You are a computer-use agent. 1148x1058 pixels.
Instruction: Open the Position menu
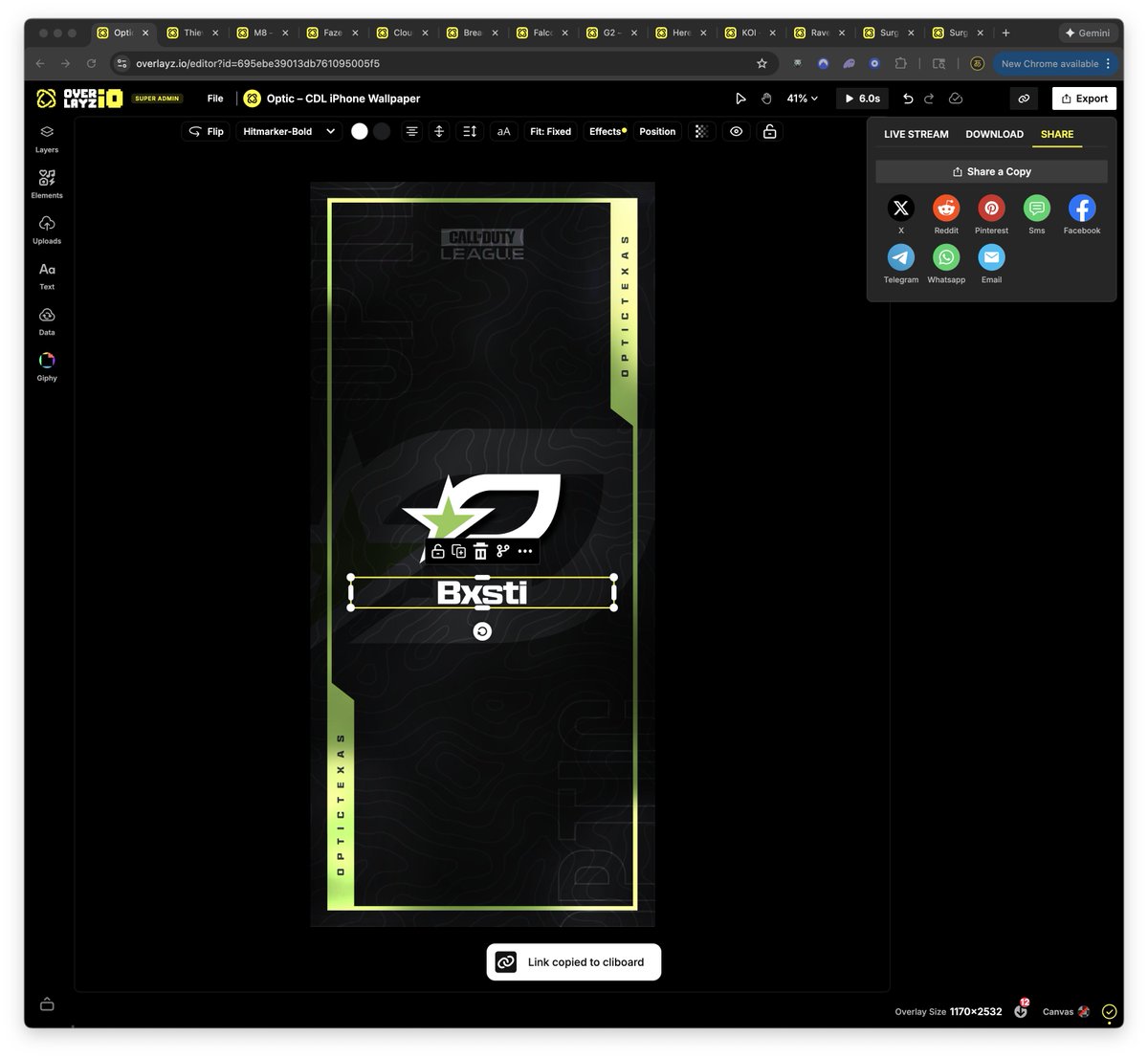[x=657, y=131]
